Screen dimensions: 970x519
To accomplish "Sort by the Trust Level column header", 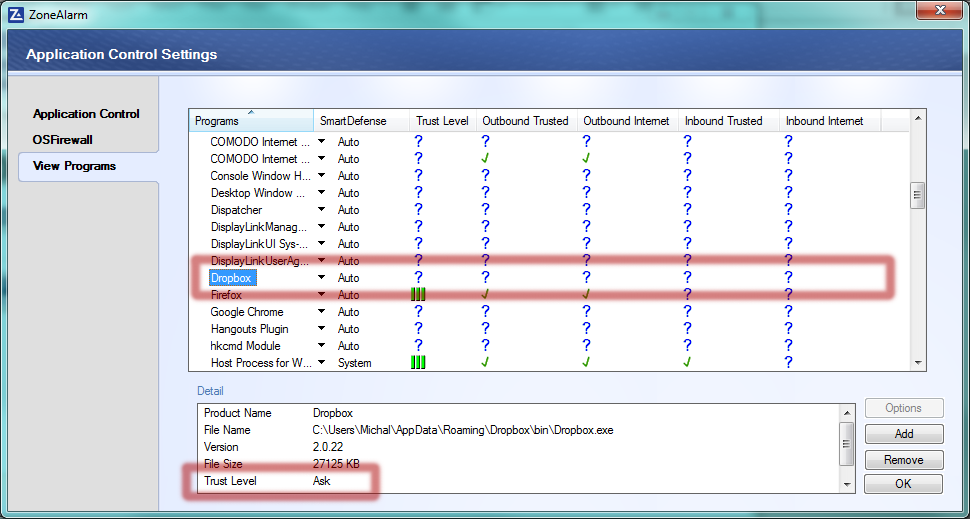I will 442,121.
